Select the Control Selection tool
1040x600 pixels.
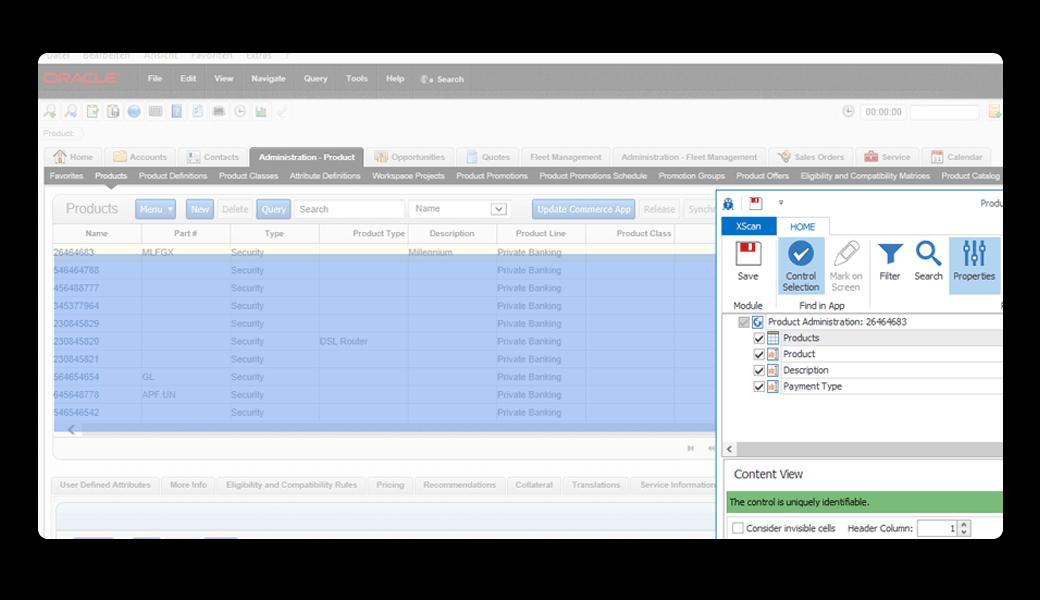pos(800,263)
